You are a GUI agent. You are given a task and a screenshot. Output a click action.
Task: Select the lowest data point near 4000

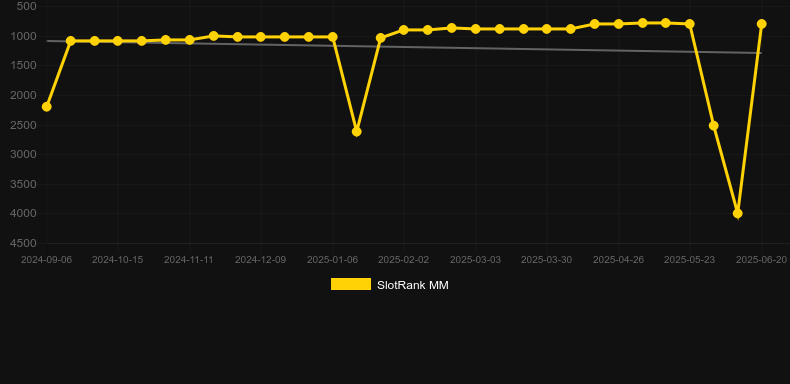[x=738, y=214]
